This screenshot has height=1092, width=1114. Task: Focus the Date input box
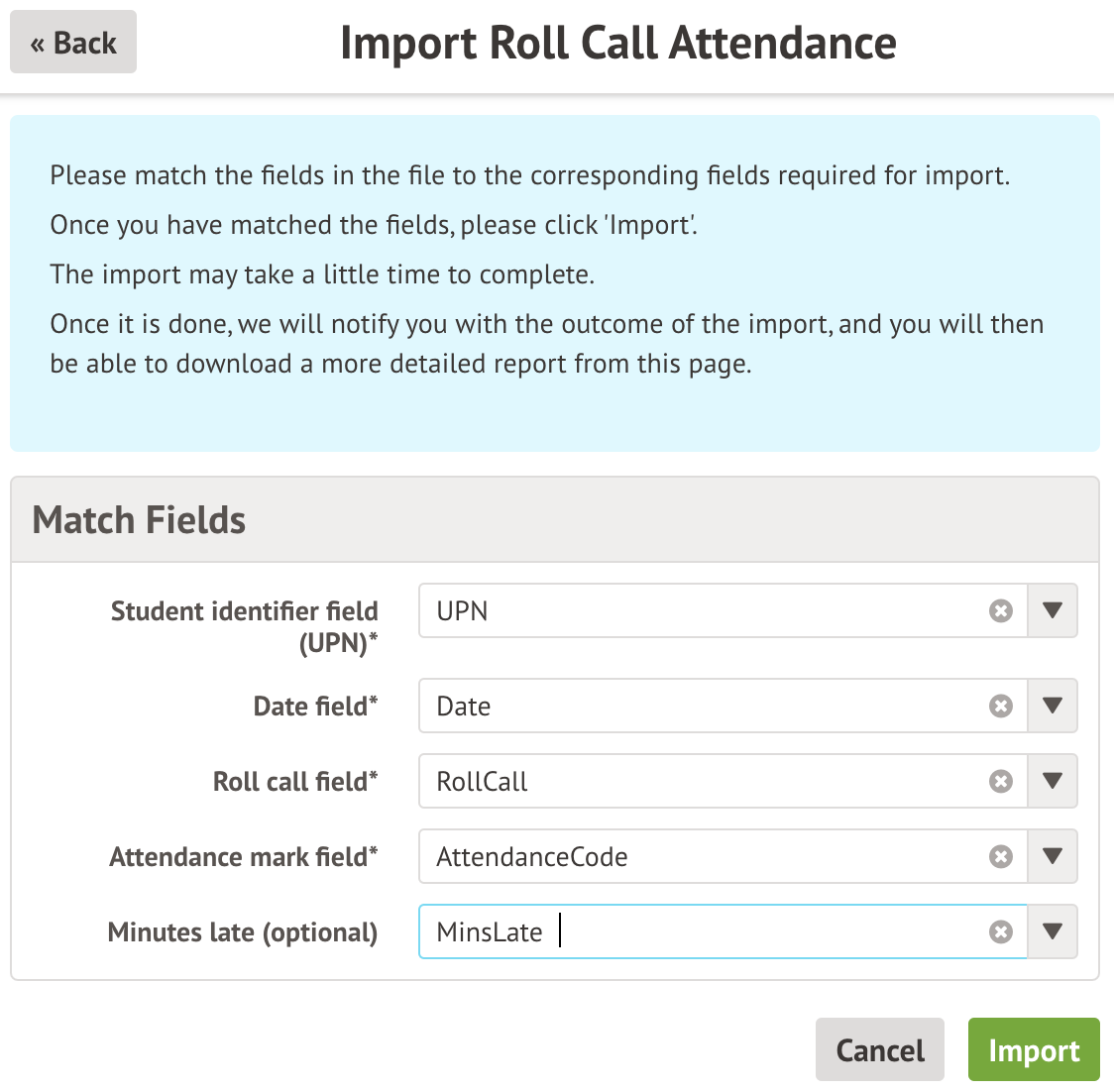point(694,706)
